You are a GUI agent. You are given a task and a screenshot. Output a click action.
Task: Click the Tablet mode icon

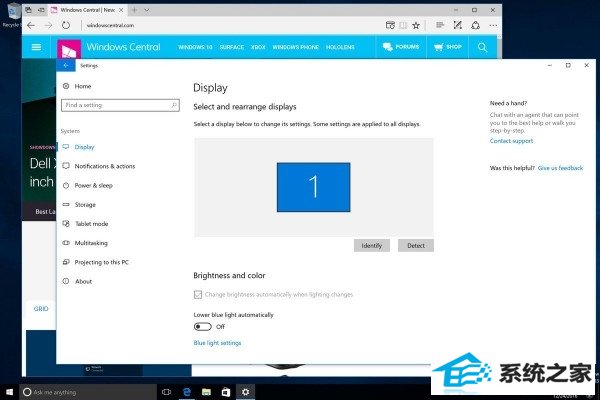click(x=66, y=224)
